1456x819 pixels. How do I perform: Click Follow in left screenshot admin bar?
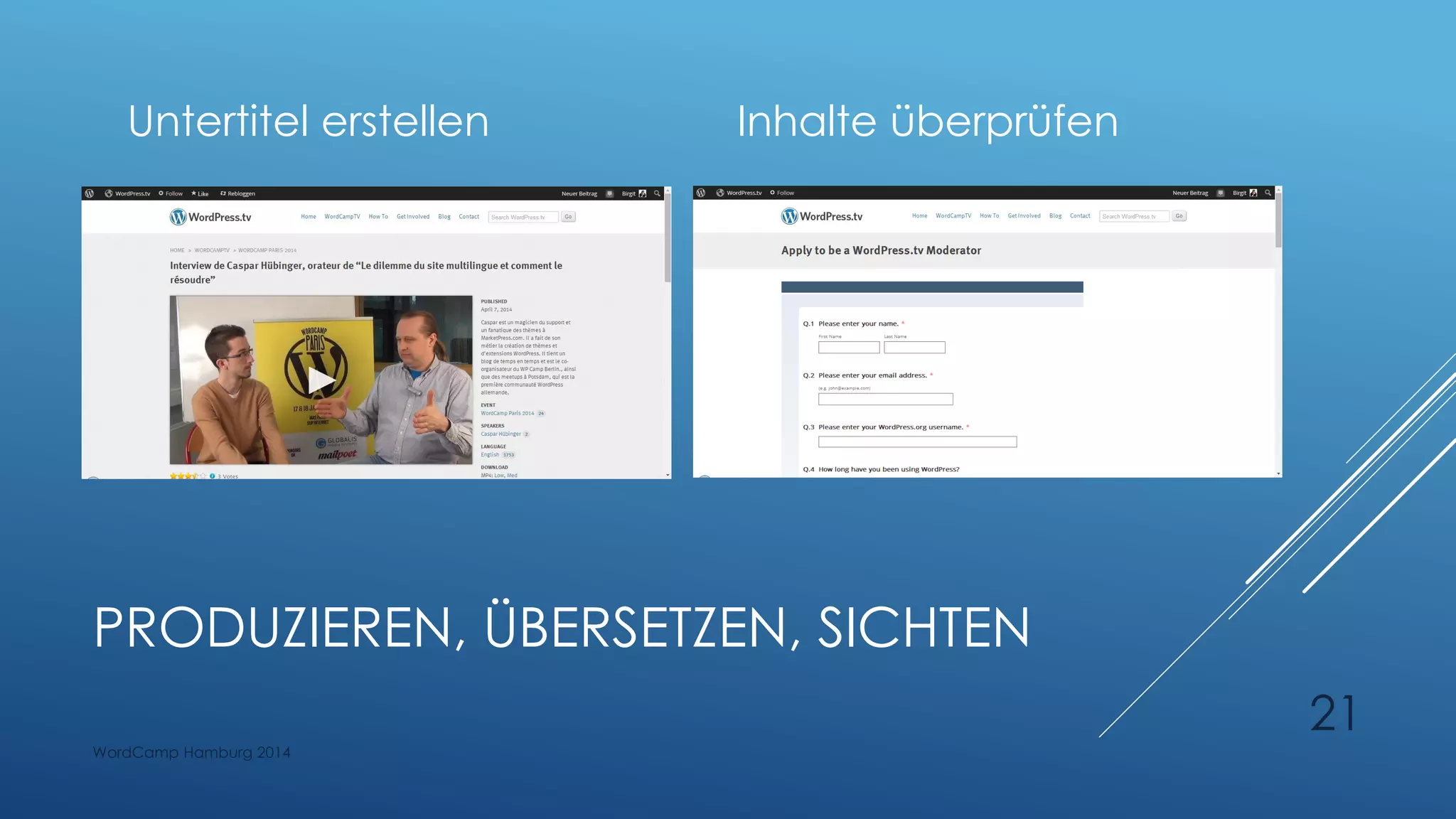tap(171, 193)
